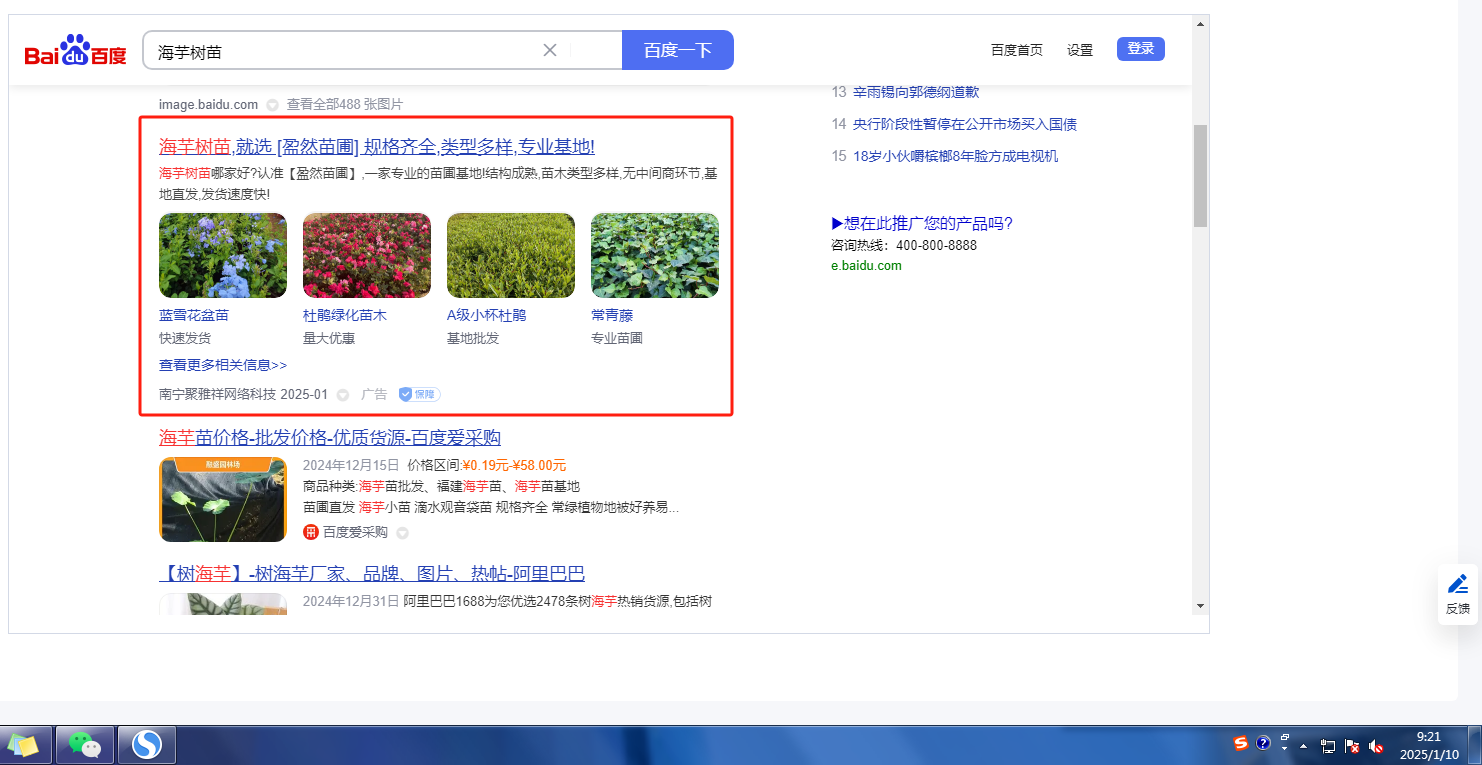Expand dropdown arrow beside 百度爱采购 source
Viewport: 1482px width, 765px height.
coord(403,533)
